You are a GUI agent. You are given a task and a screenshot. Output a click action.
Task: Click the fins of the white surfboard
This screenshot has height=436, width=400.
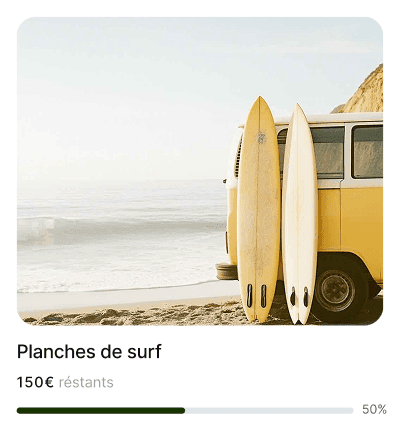(299, 296)
